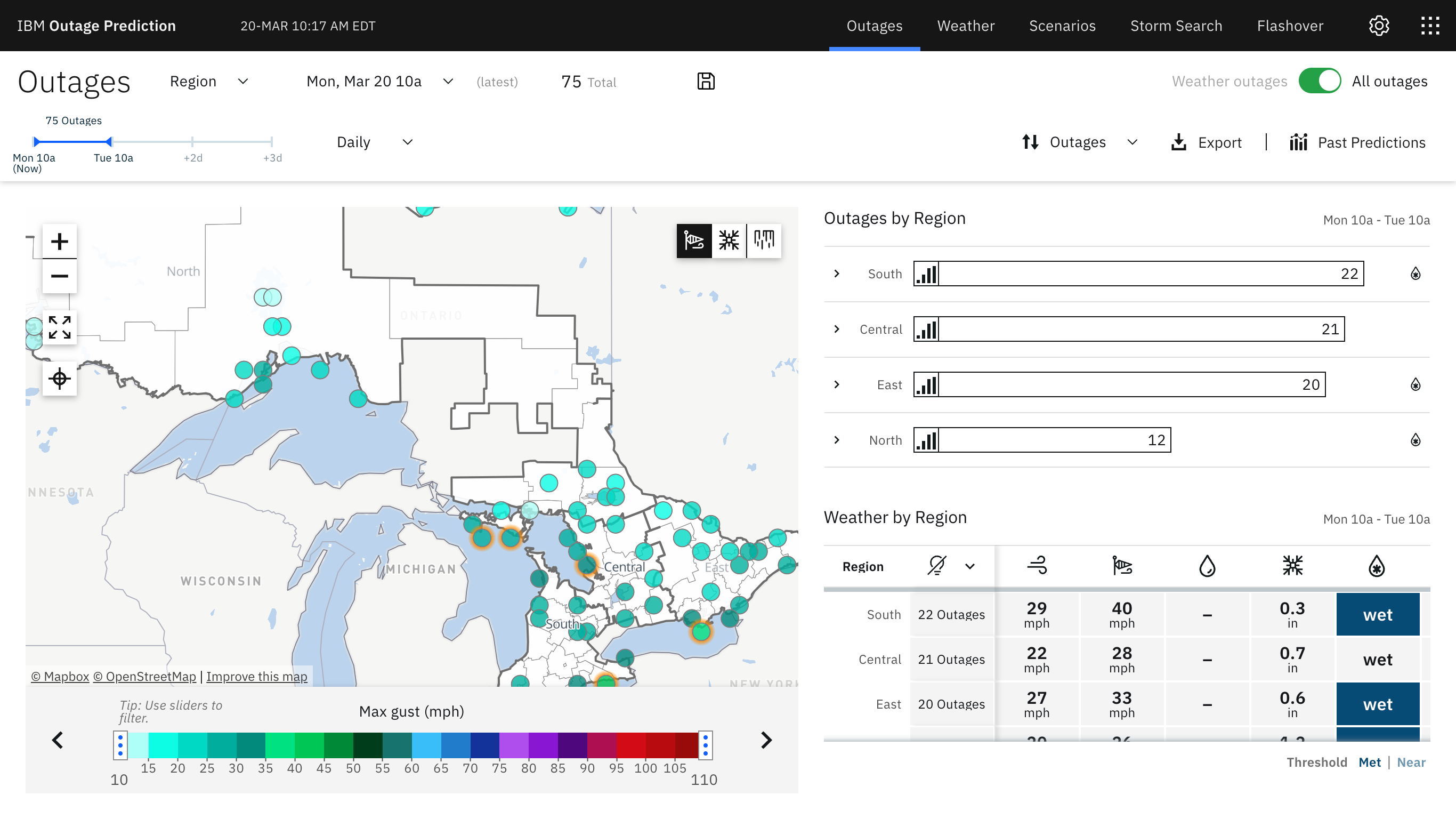Select the wind gust layer icon on the map
Viewport: 1456px width, 819px height.
(694, 240)
